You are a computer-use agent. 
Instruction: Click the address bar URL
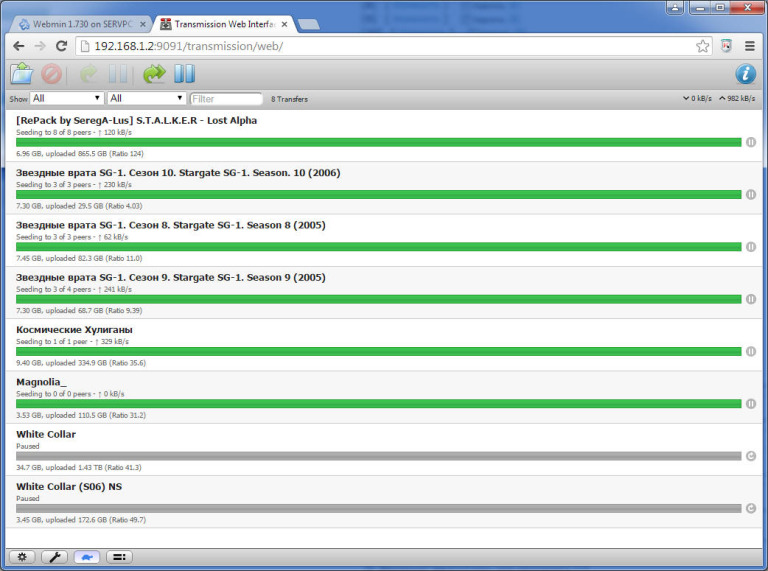189,46
